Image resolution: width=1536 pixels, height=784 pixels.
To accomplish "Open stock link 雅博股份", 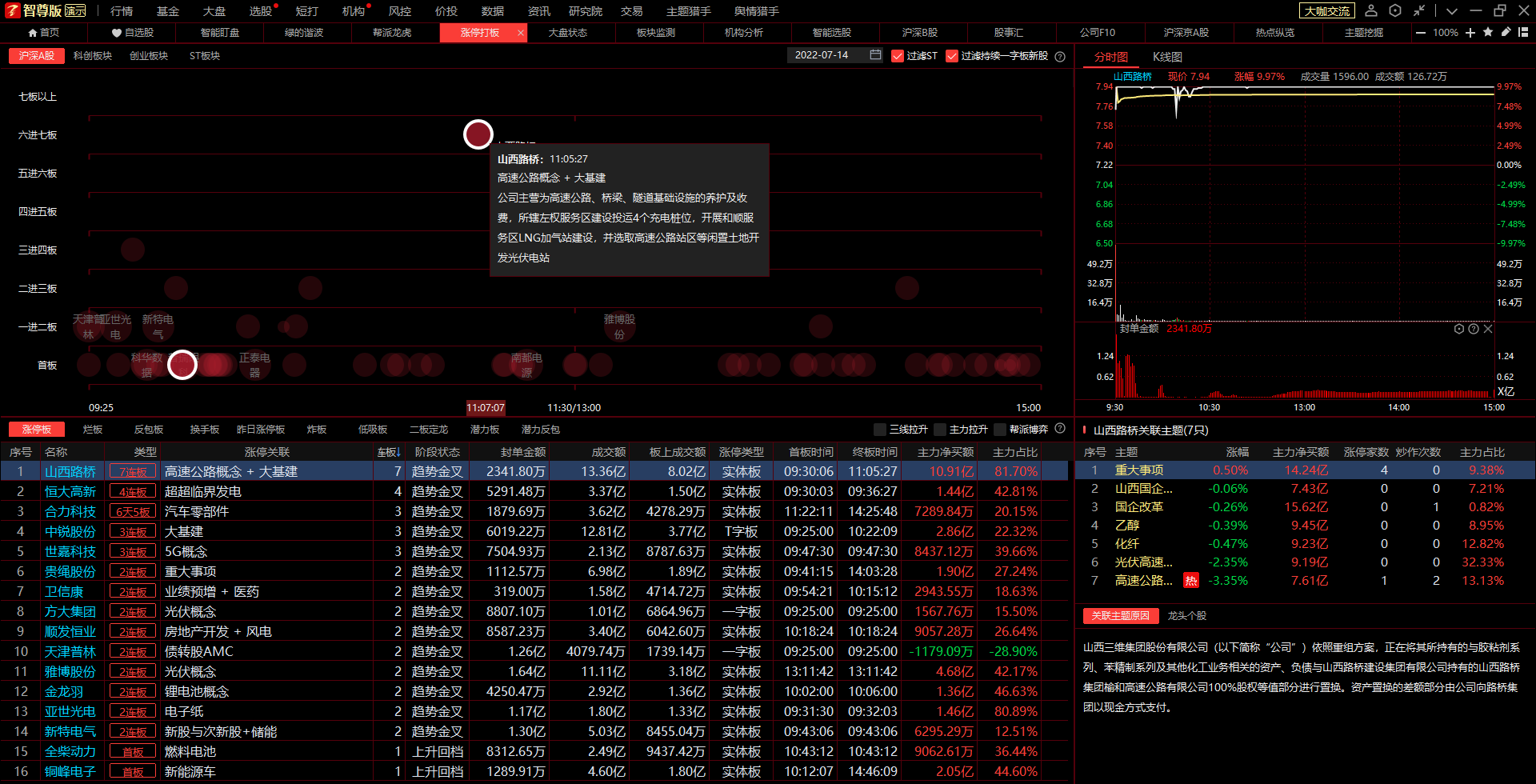I will [70, 672].
